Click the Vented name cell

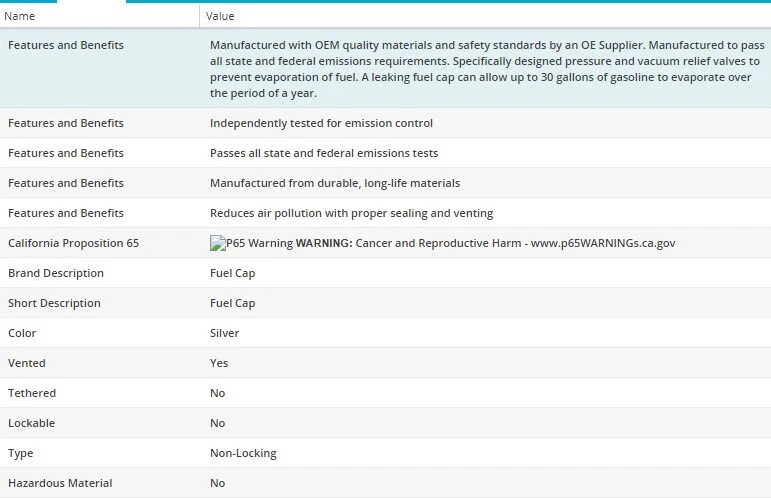tap(27, 363)
